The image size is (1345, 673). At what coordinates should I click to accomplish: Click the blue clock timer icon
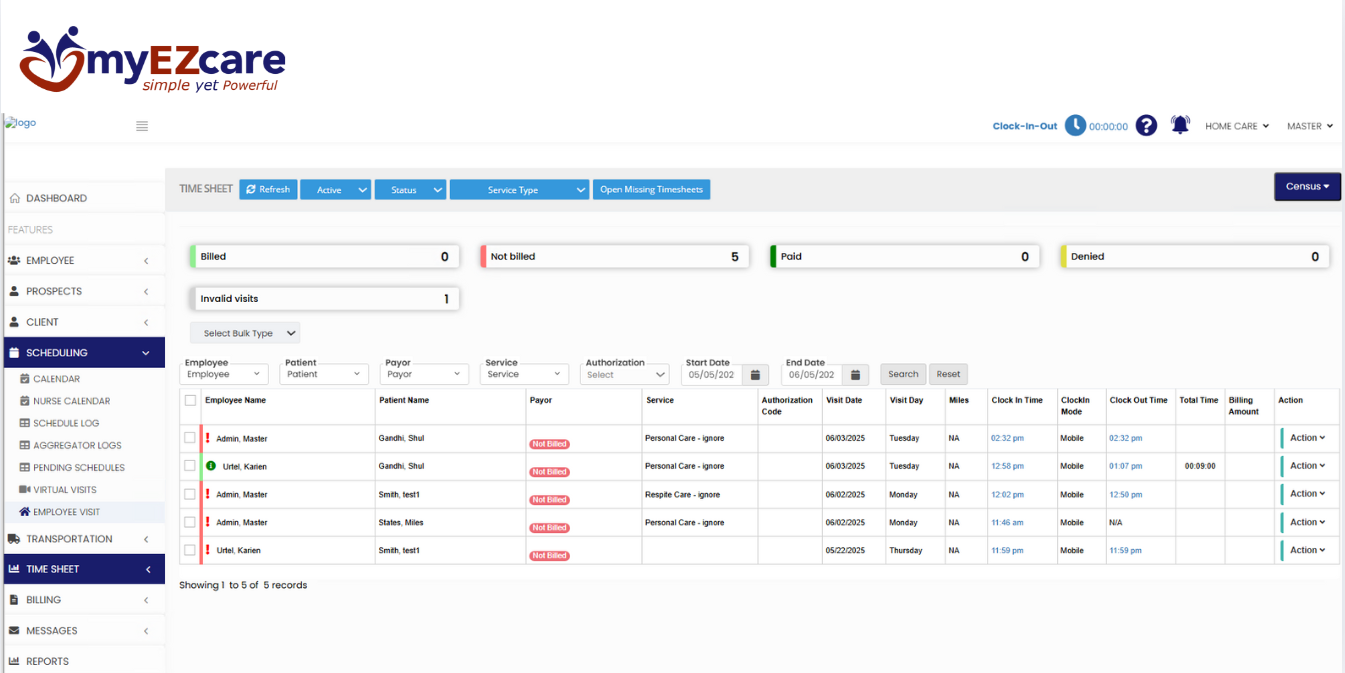[x=1075, y=126]
